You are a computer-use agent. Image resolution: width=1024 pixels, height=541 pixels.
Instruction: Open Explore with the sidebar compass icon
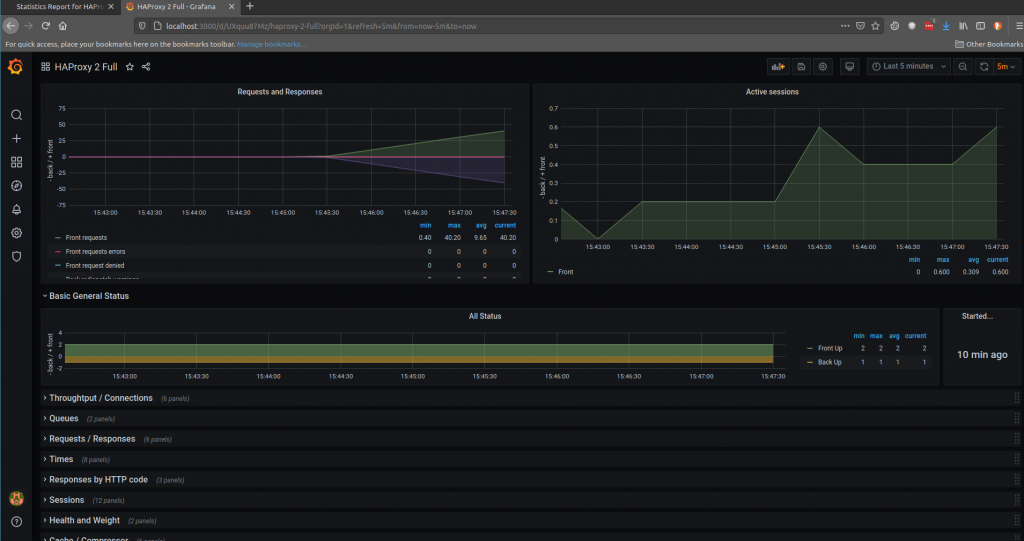tap(16, 186)
